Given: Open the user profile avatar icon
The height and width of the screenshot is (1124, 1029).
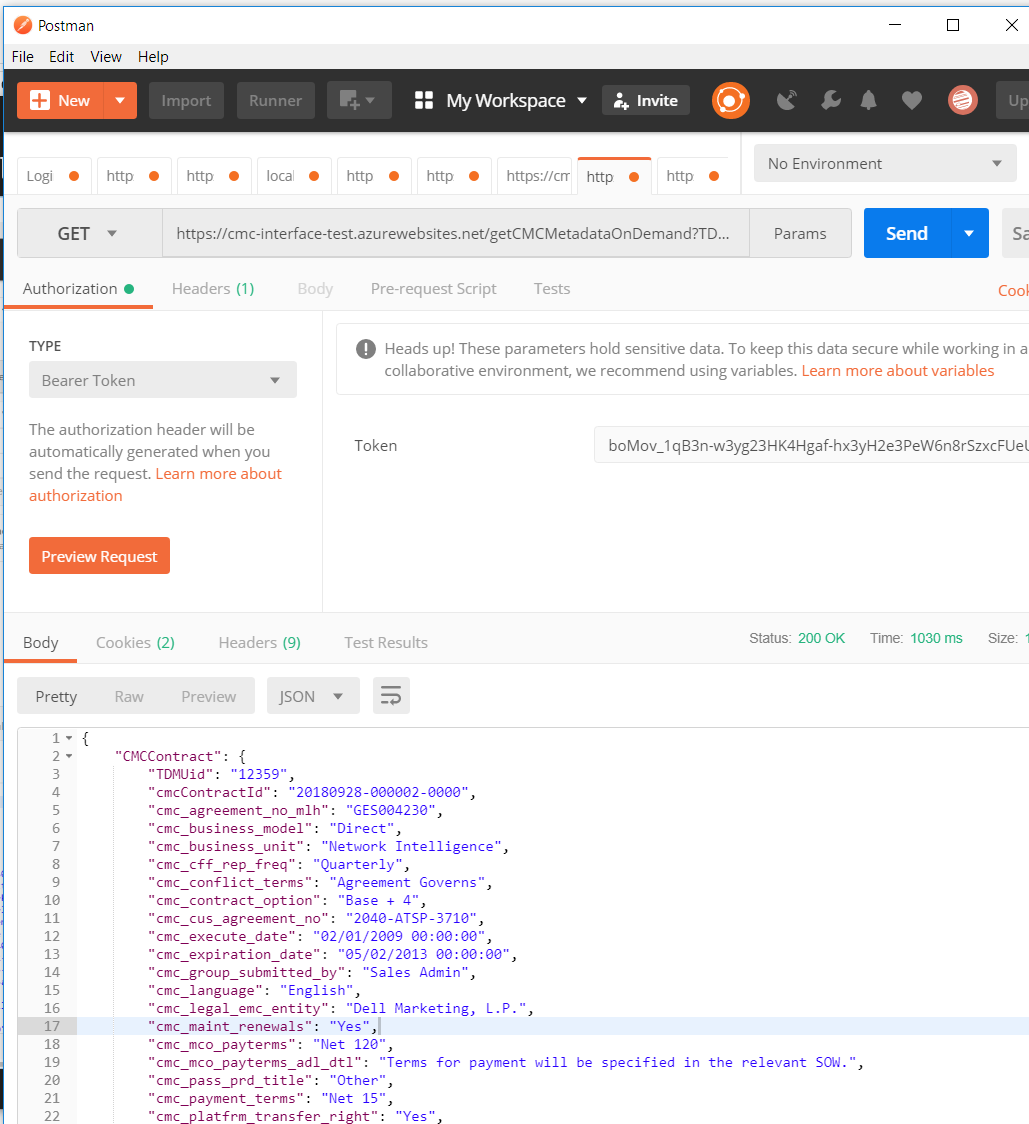Looking at the screenshot, I should click(962, 101).
